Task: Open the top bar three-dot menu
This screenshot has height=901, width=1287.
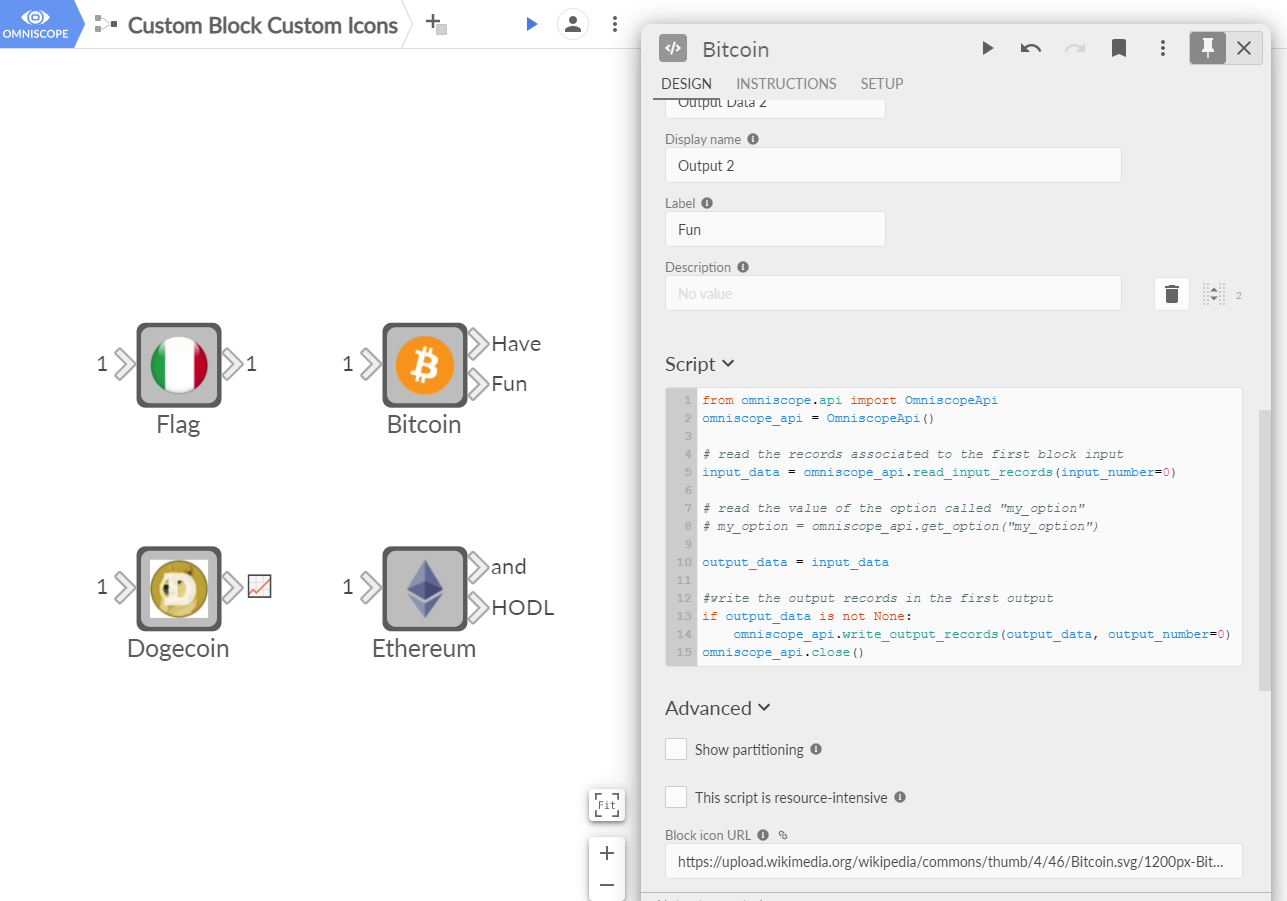Action: [x=615, y=24]
